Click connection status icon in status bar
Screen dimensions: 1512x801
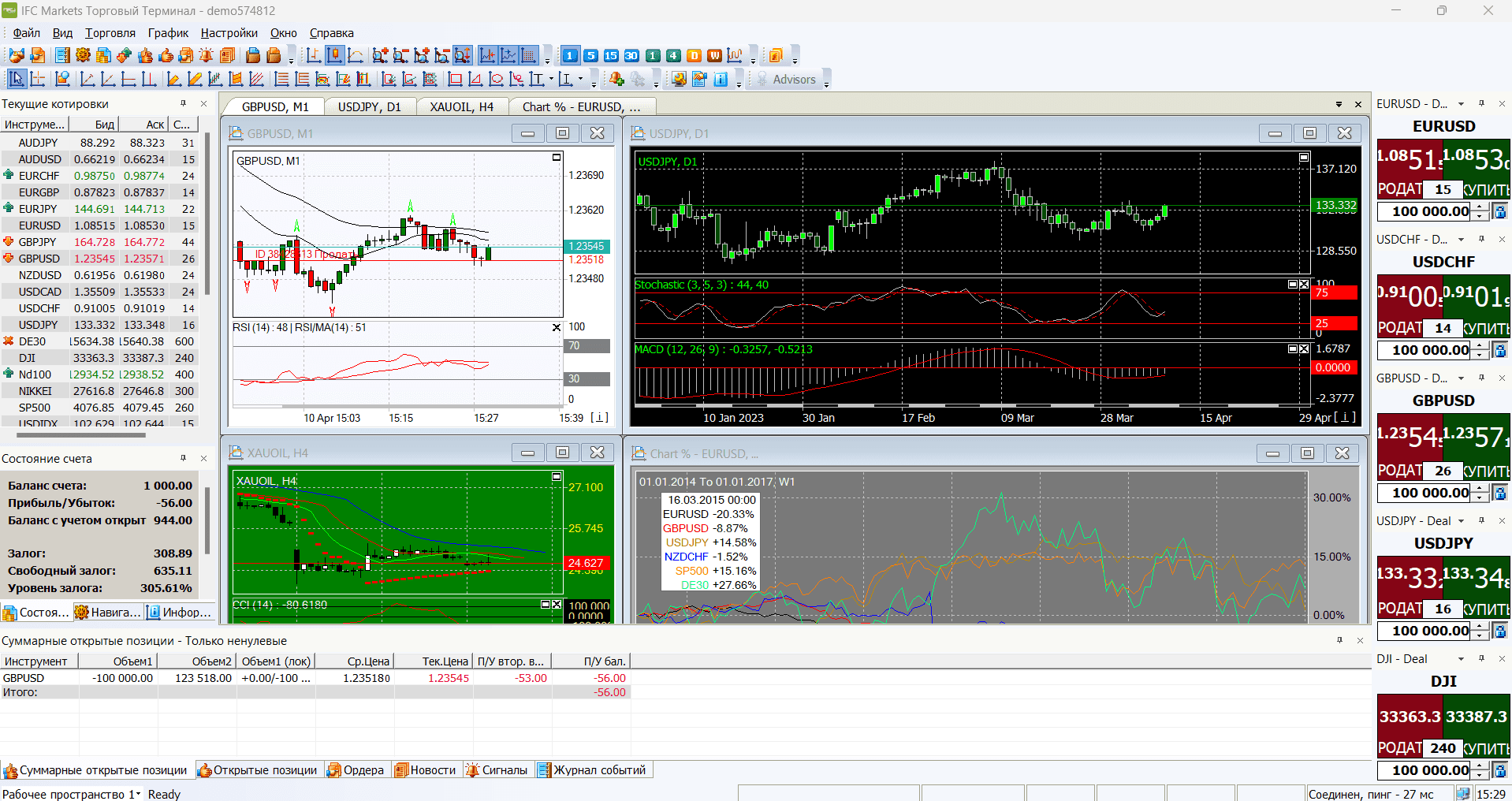1462,793
